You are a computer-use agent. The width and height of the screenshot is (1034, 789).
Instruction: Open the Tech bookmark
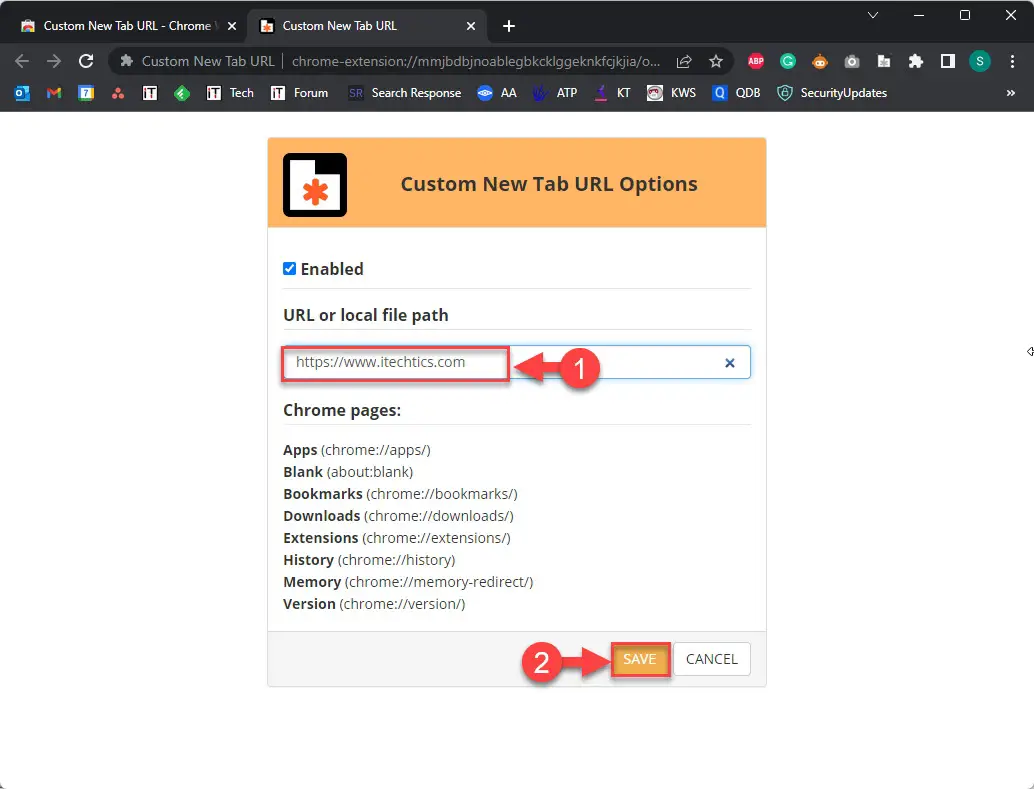[x=230, y=93]
